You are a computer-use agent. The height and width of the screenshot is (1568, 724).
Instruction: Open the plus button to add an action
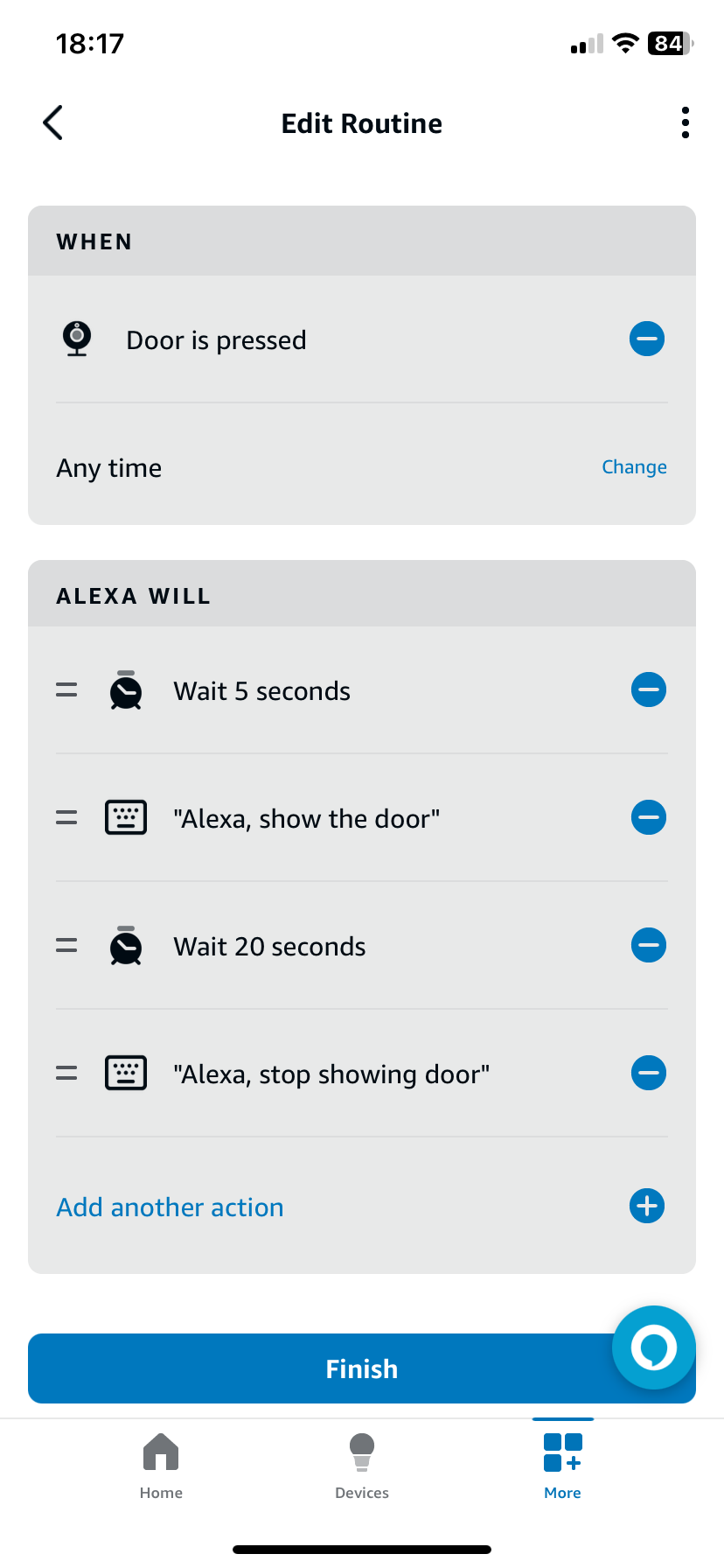coord(647,1206)
